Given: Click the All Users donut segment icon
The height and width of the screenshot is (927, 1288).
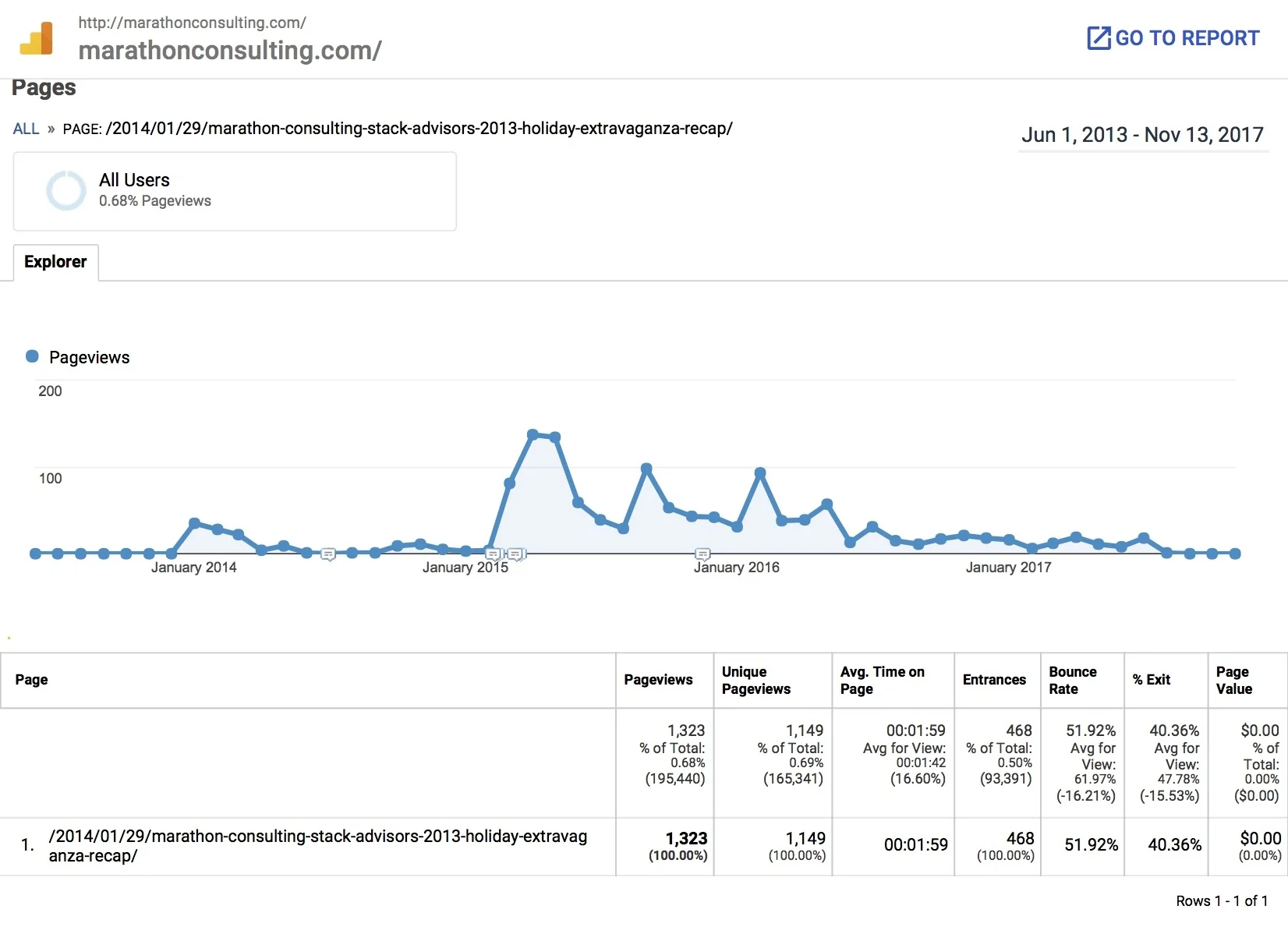Looking at the screenshot, I should click(65, 189).
